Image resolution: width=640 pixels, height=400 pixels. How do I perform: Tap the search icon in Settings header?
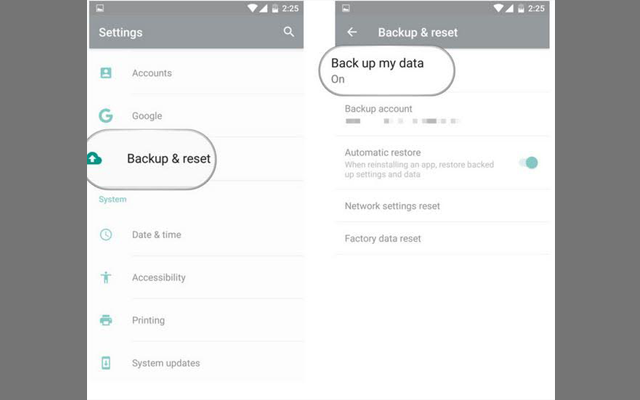[289, 32]
